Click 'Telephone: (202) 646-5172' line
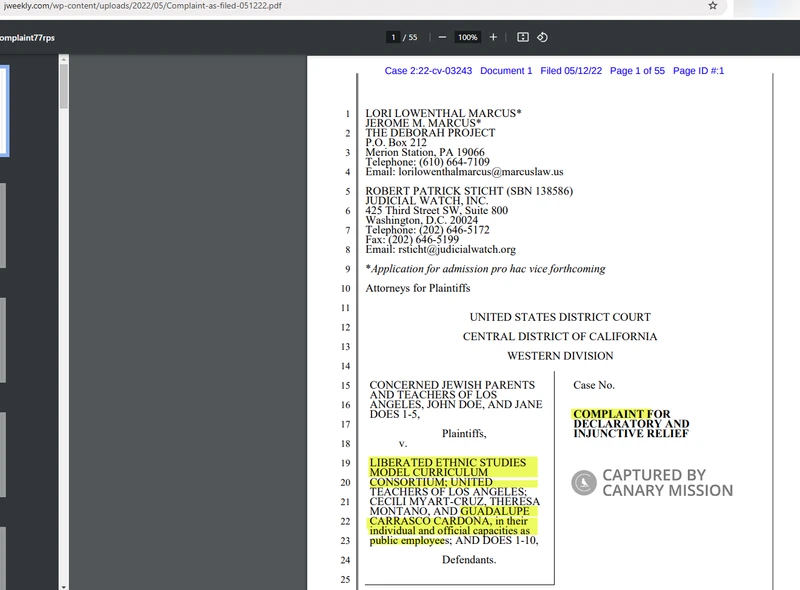Viewport: 800px width, 590px height. 428,230
